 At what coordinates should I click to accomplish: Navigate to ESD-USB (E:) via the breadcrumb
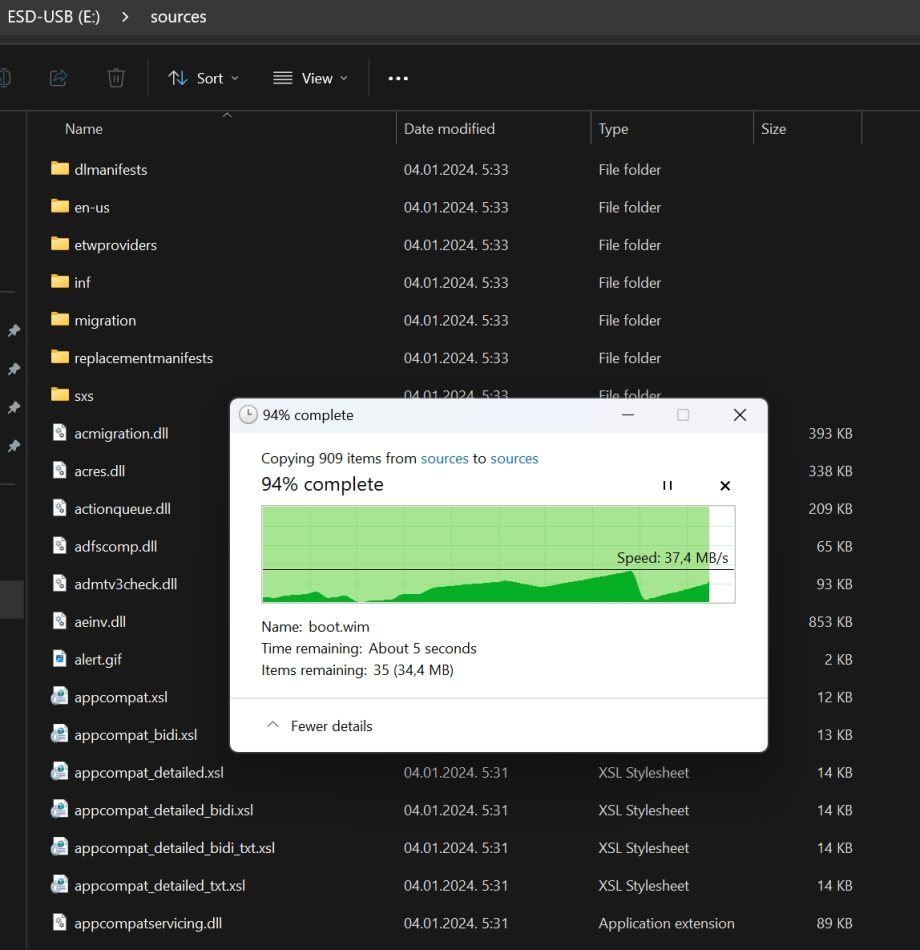[54, 16]
